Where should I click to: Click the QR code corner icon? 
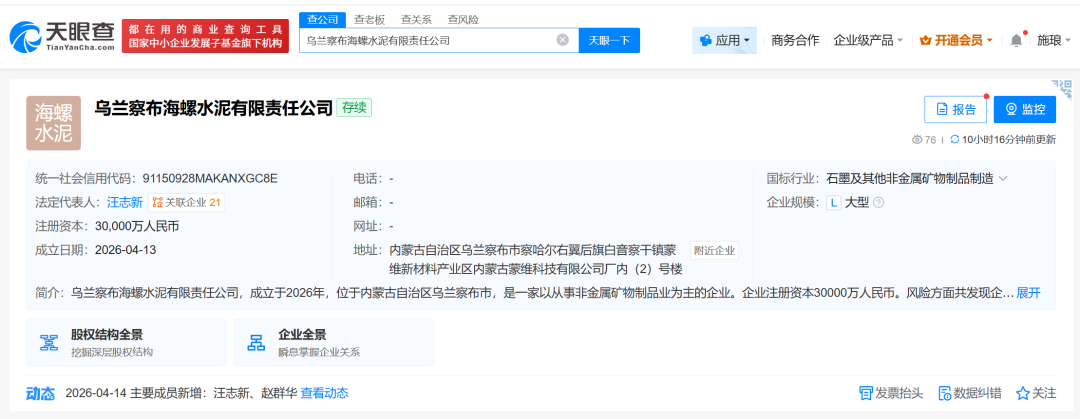point(1063,88)
